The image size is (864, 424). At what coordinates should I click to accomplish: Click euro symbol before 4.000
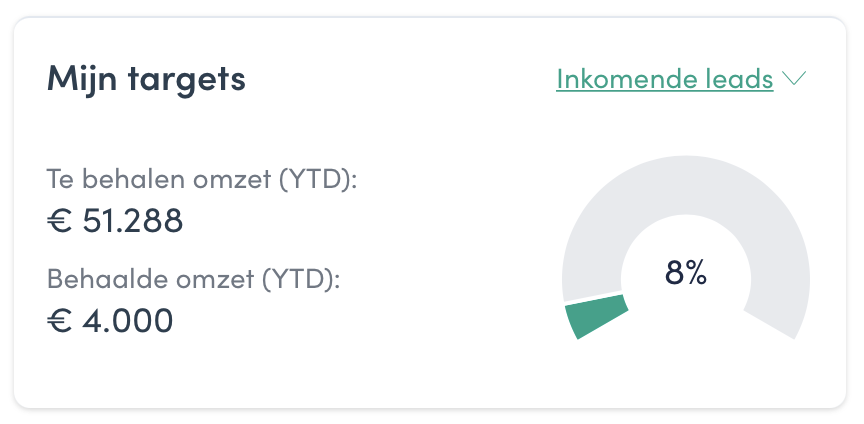pyautogui.click(x=60, y=321)
